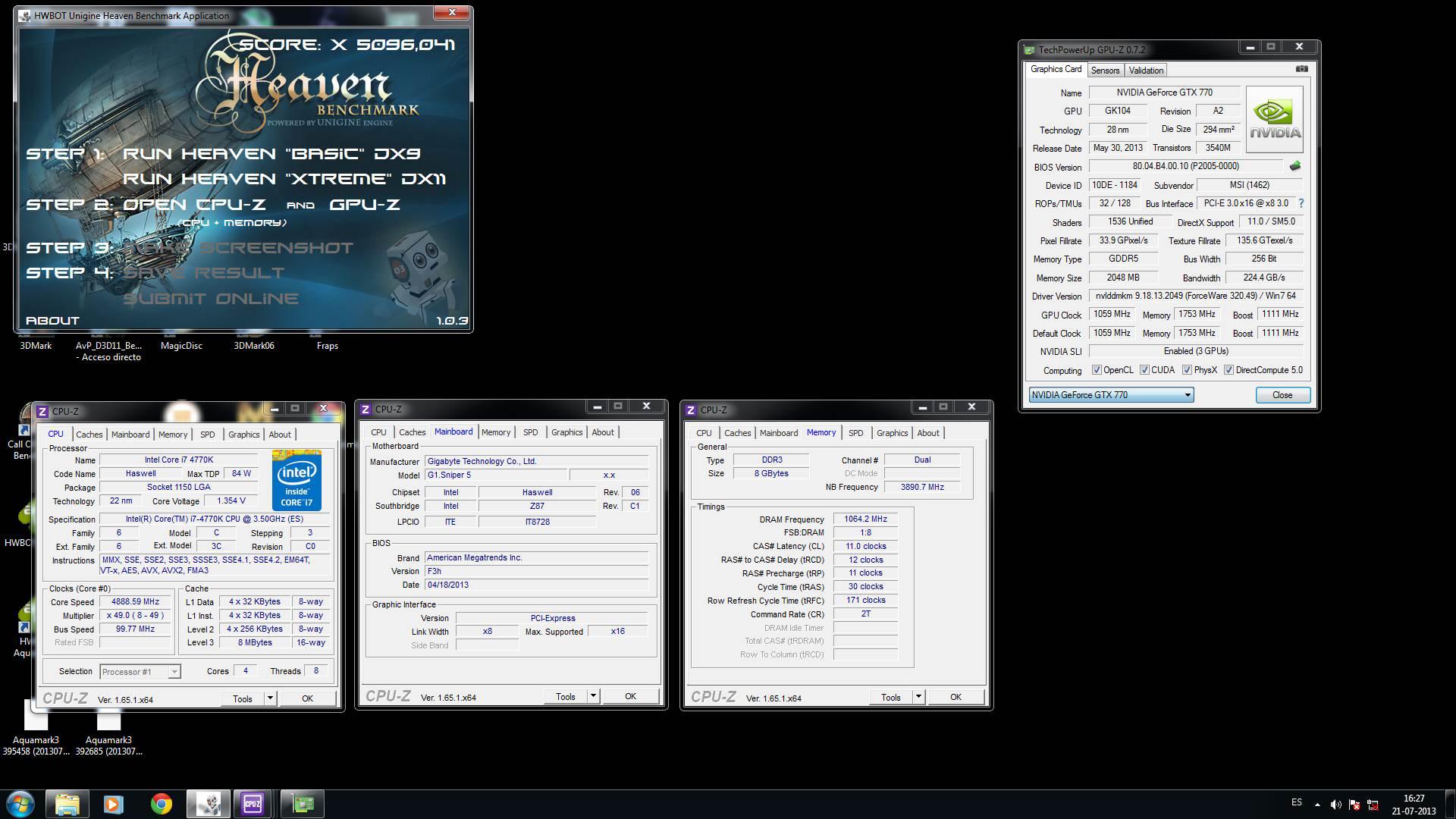Select the GPU-Z taskbar button
This screenshot has height=819, width=1456.
coord(303,804)
